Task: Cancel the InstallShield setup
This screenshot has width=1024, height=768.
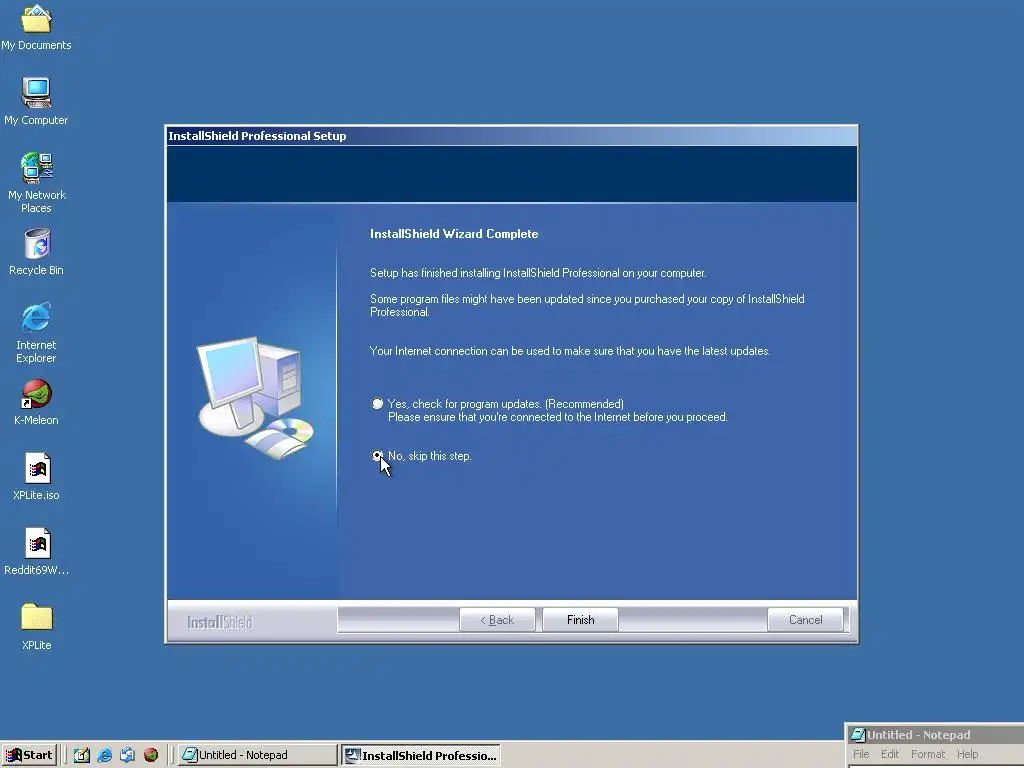Action: [x=805, y=620]
